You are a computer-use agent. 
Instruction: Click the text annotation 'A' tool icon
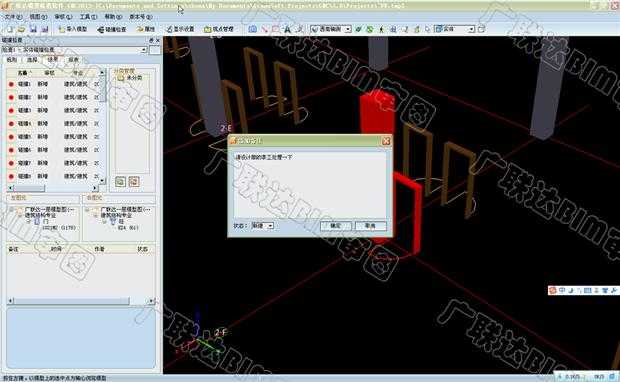pyautogui.click(x=287, y=29)
